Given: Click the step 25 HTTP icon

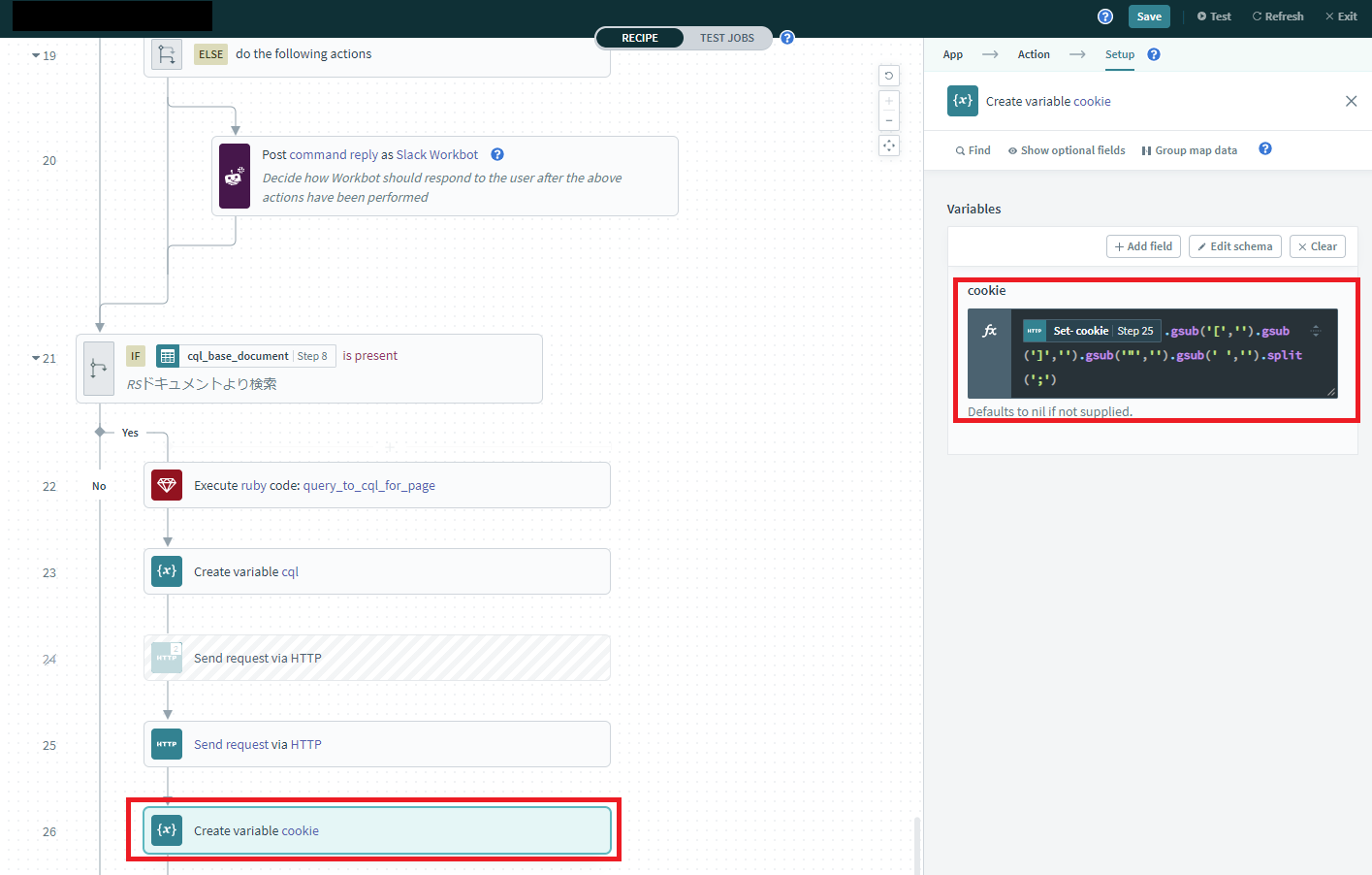Looking at the screenshot, I should 167,744.
